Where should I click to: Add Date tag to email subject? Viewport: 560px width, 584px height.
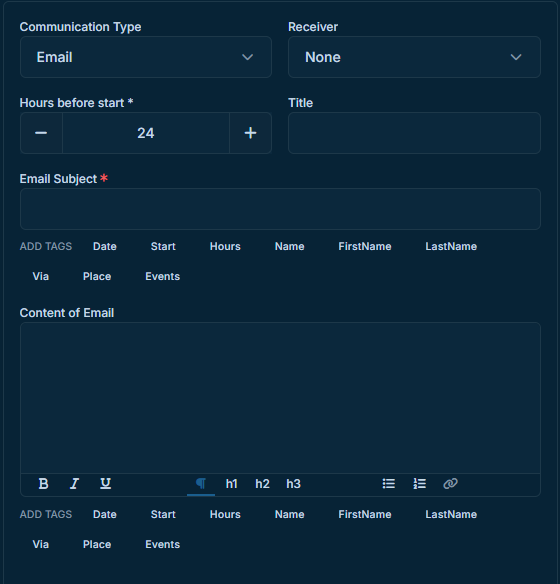[105, 246]
